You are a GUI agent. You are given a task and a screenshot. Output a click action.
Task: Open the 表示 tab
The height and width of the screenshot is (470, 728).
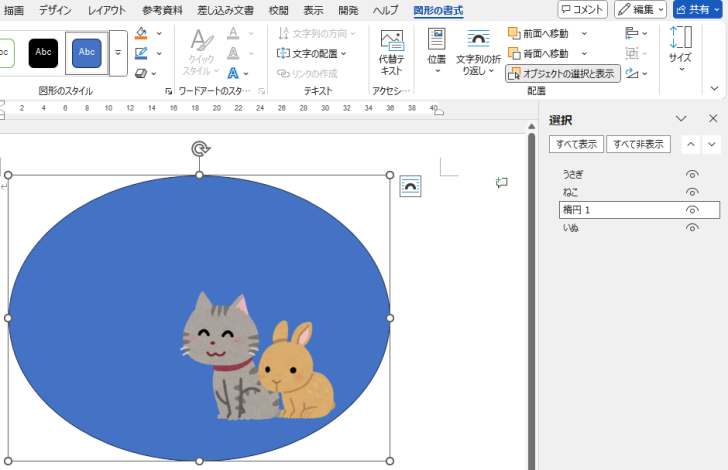pyautogui.click(x=313, y=10)
